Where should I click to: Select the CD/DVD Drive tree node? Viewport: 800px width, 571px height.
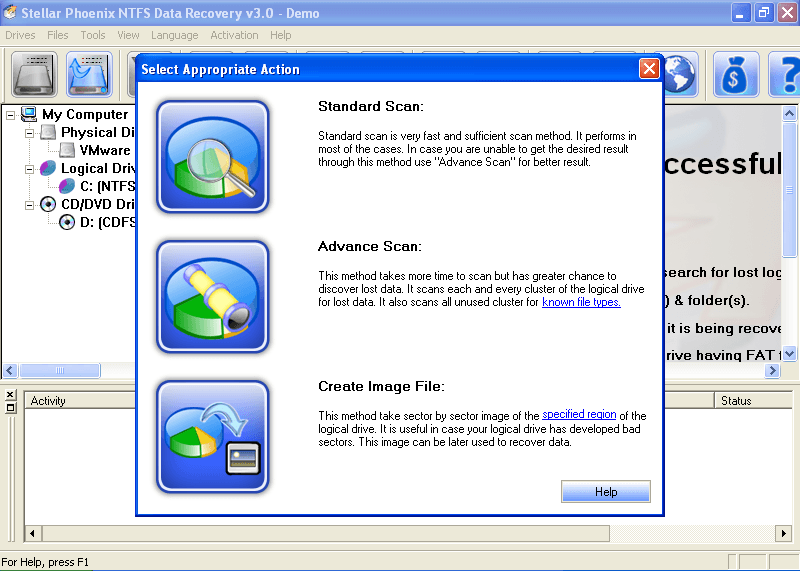click(88, 205)
